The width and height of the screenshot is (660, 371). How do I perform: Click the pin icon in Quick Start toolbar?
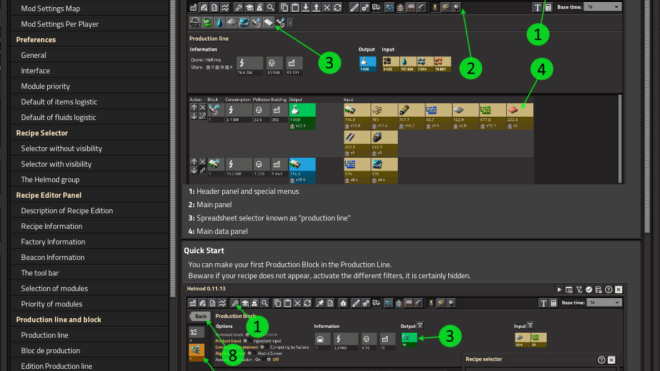(x=320, y=303)
